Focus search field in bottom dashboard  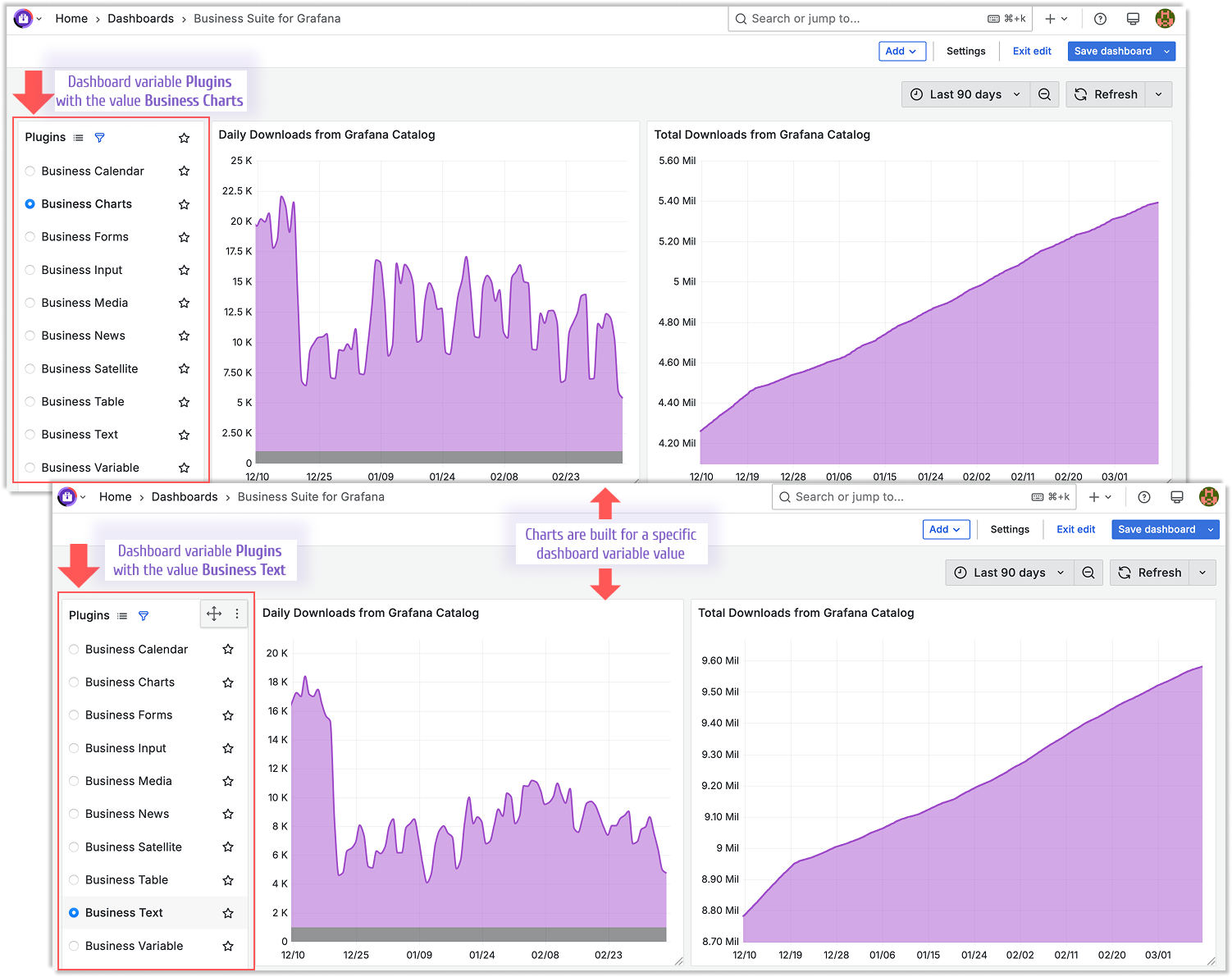(924, 497)
